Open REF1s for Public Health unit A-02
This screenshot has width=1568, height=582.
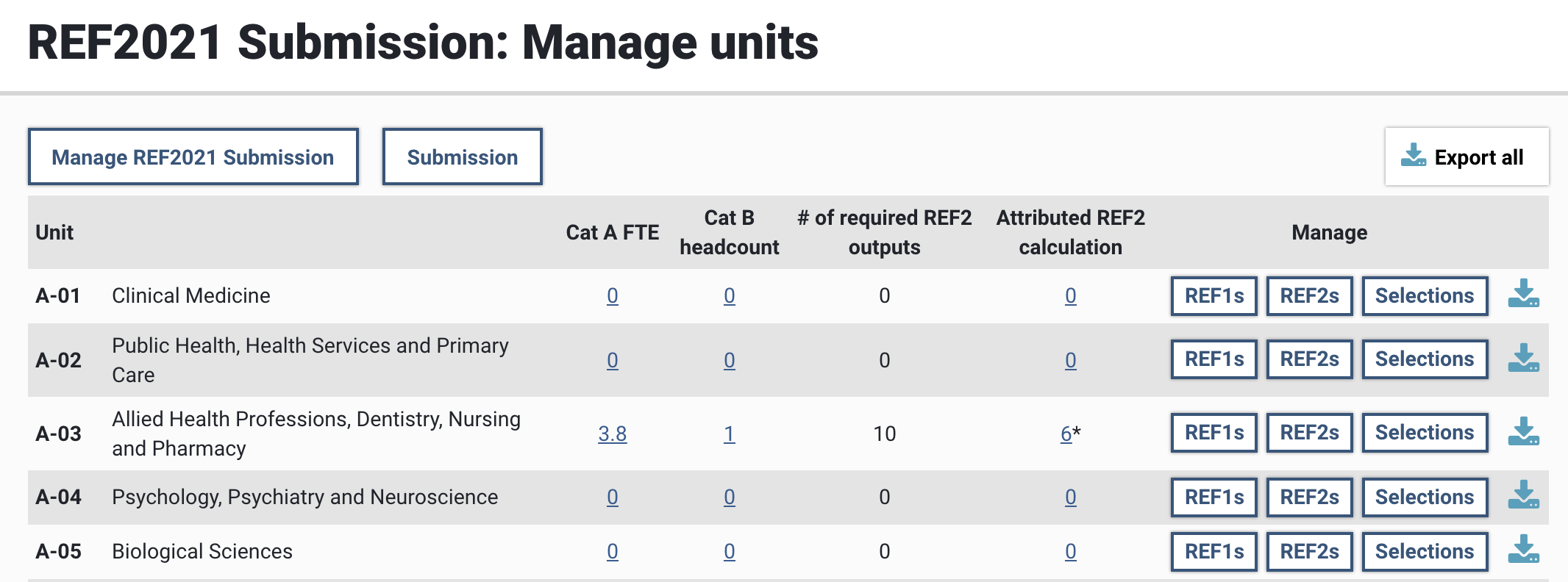1214,359
